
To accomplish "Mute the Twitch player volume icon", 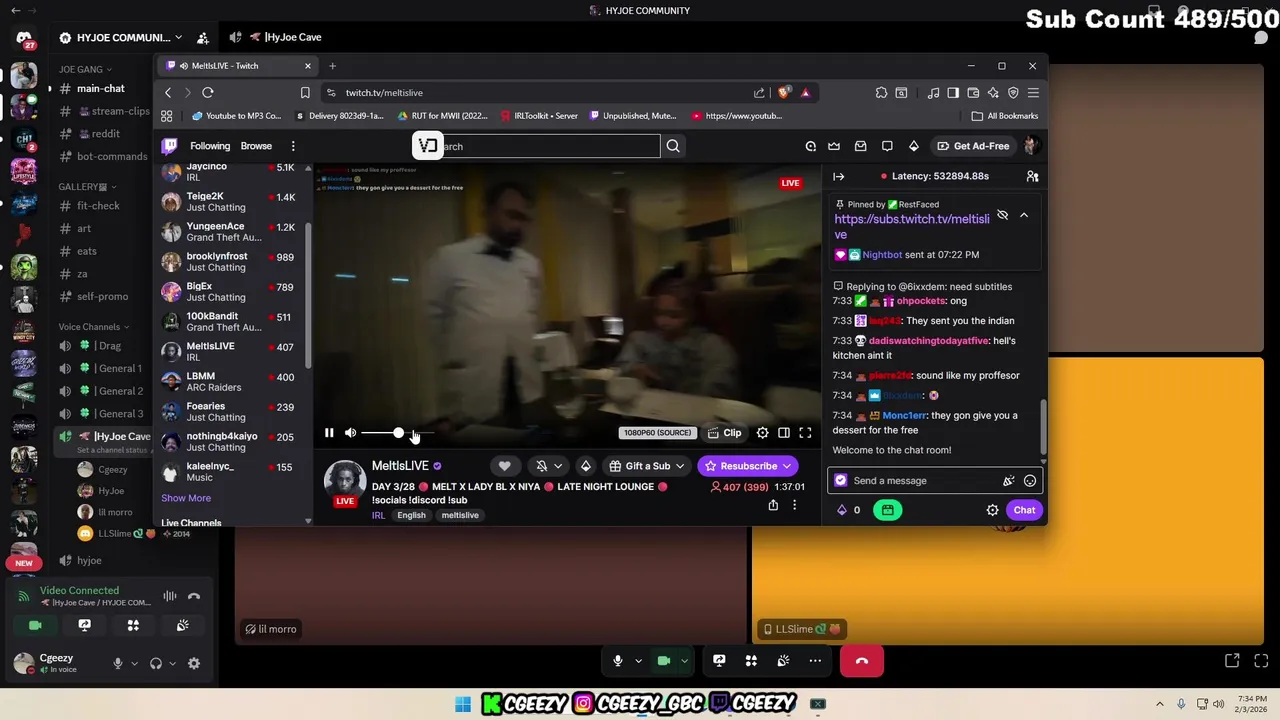I will coord(350,433).
